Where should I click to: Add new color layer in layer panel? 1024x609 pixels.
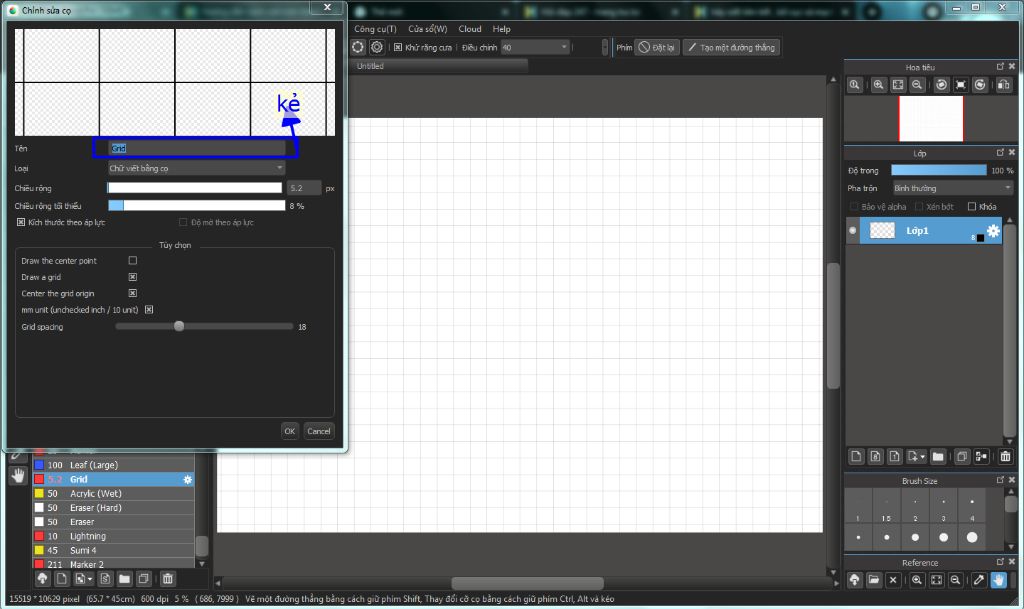[x=856, y=457]
